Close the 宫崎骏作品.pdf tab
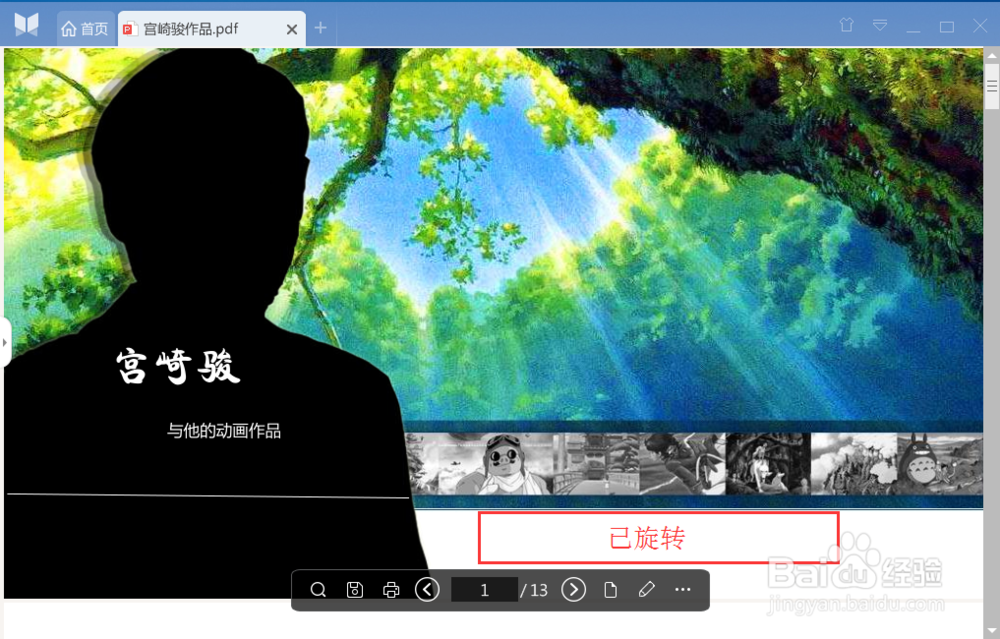The width and height of the screenshot is (1000, 639). [291, 29]
